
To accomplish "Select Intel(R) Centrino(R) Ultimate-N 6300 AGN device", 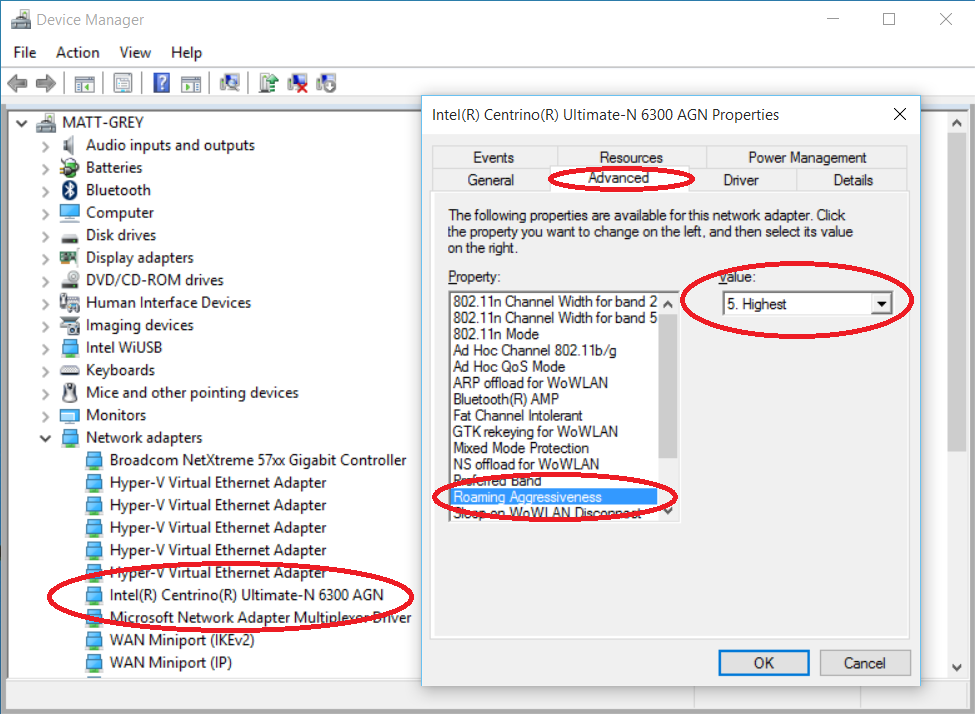I will click(x=246, y=595).
